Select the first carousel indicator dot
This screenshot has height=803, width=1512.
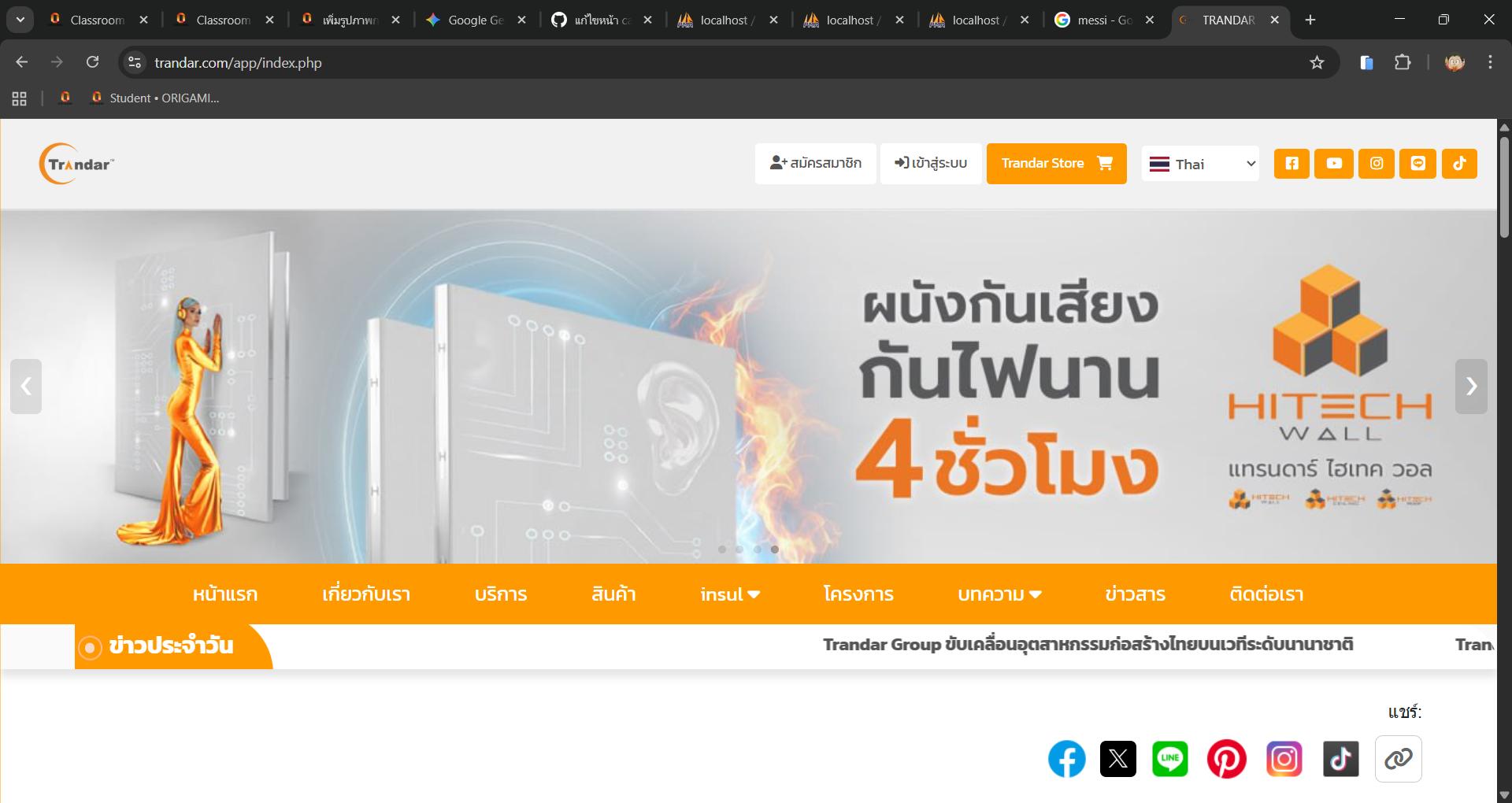pos(722,550)
